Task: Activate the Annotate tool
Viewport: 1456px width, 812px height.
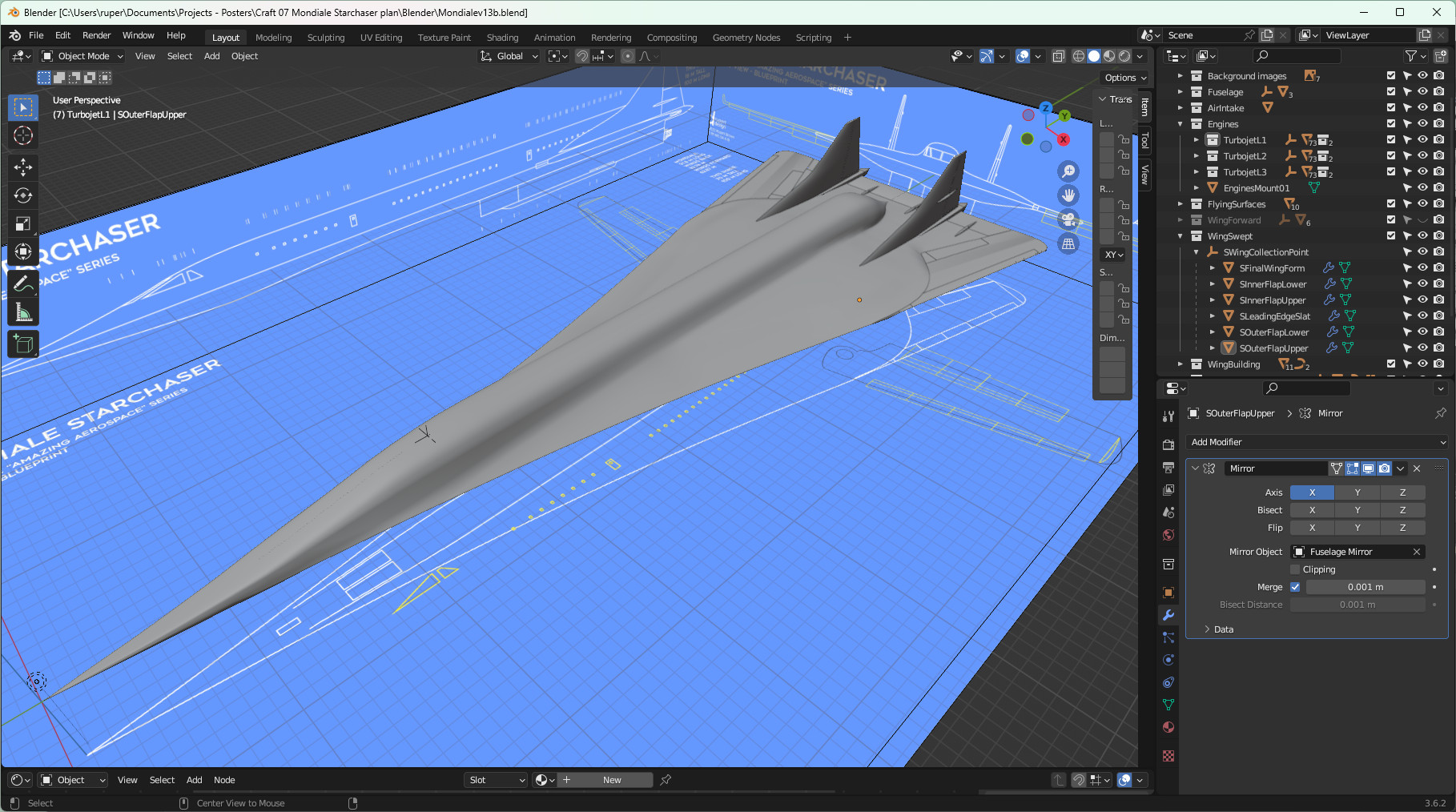Action: click(x=23, y=283)
